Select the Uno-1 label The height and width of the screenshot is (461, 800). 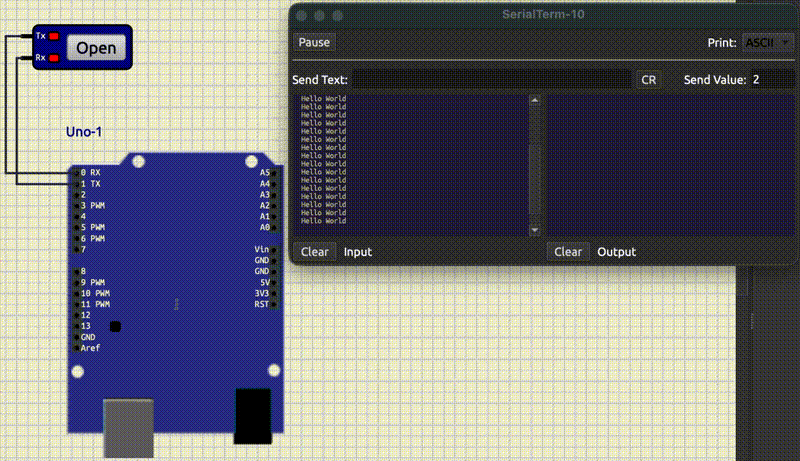coord(84,132)
